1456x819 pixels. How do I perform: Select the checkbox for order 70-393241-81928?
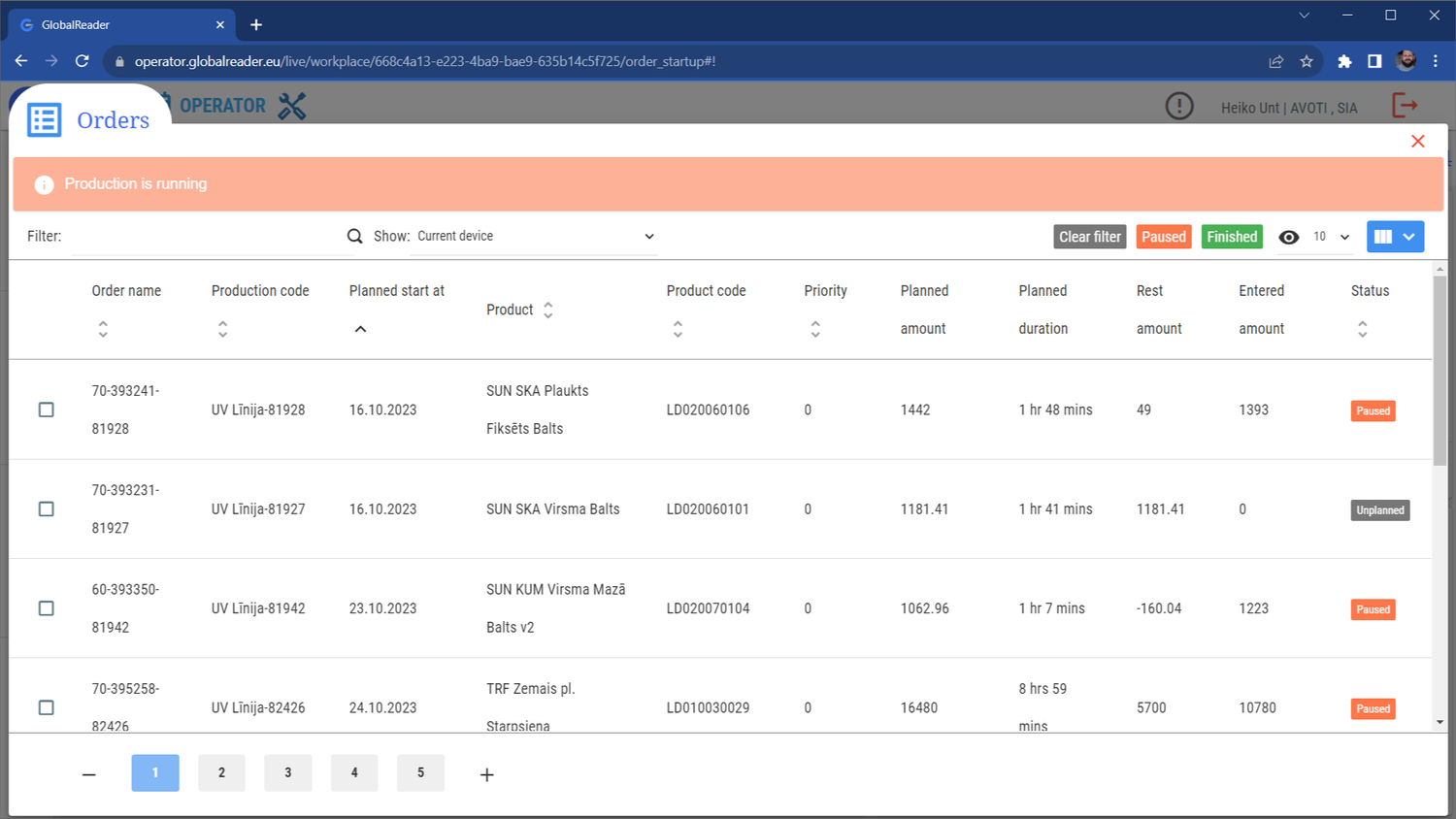(46, 409)
